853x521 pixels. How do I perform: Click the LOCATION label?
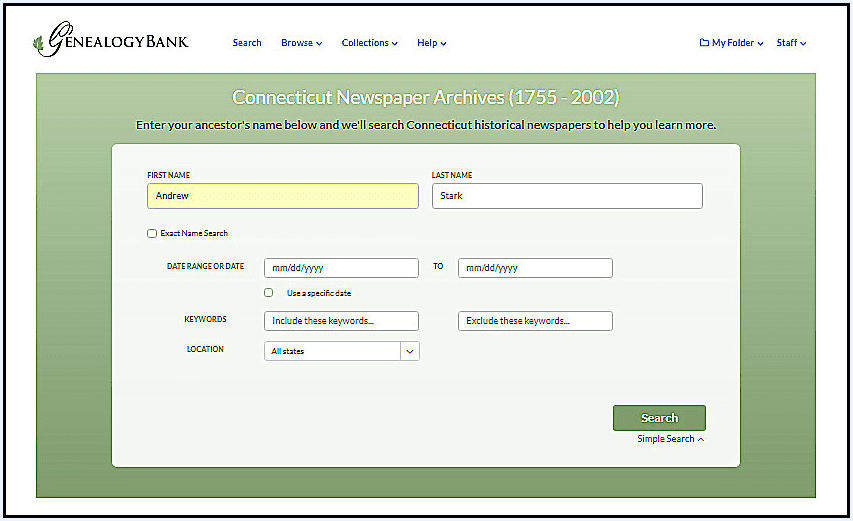(x=205, y=349)
